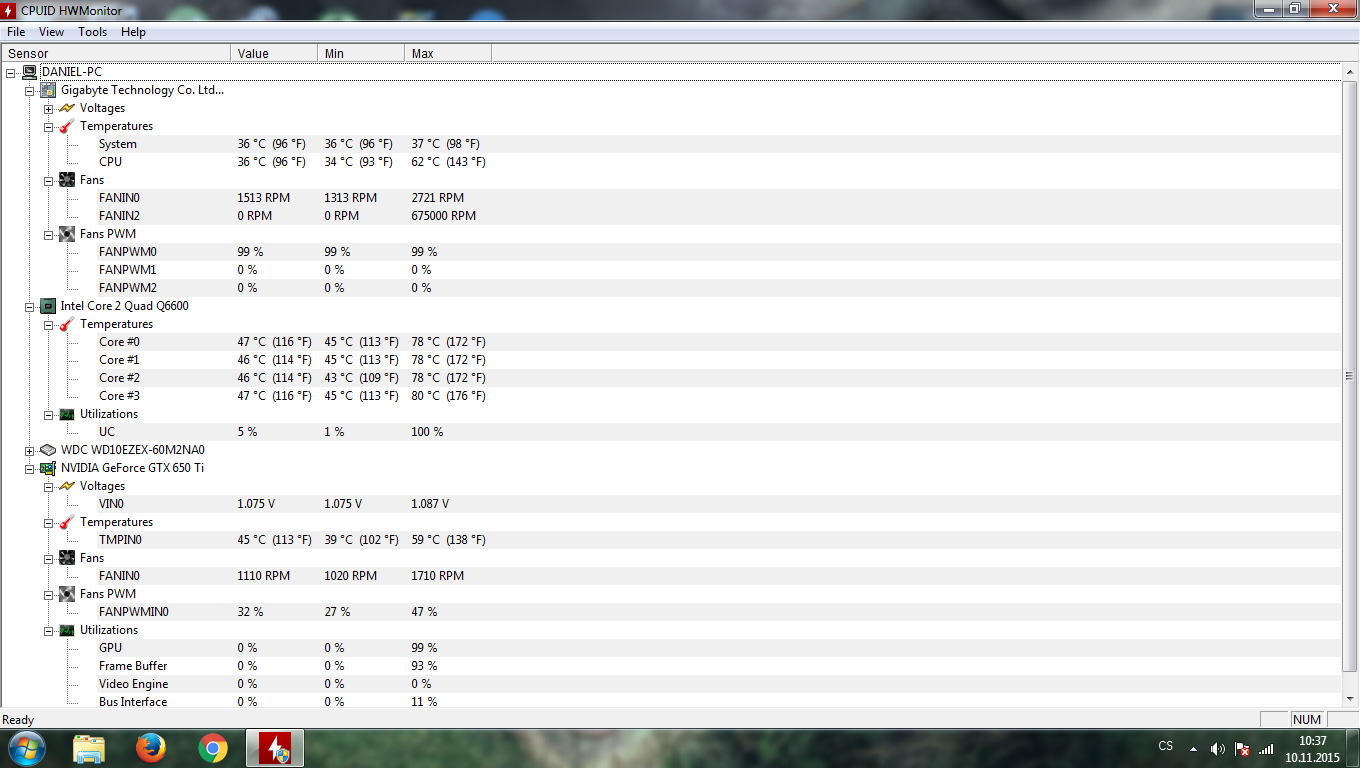
Task: Click the thermometer icon under Gigabyte Technology
Action: coord(67,126)
